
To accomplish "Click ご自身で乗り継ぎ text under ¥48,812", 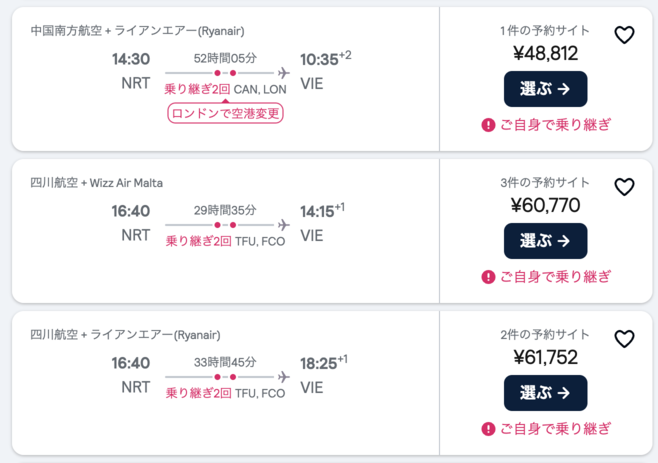I will tap(555, 125).
